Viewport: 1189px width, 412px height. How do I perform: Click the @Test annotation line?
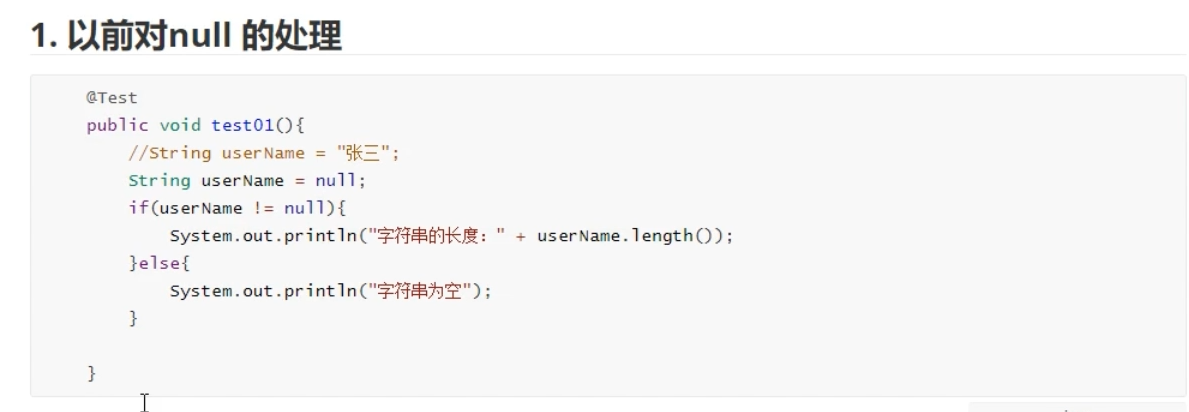tap(111, 98)
